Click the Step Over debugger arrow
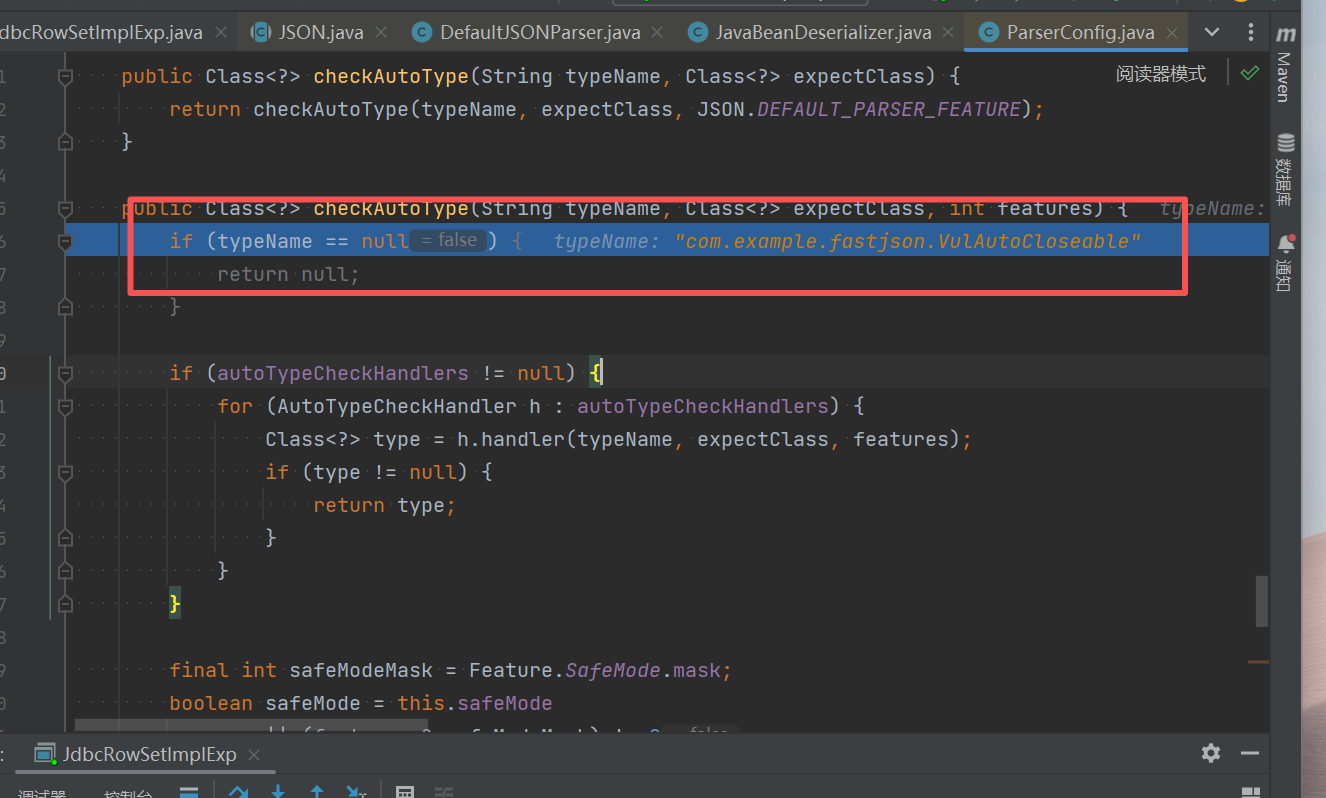The height and width of the screenshot is (798, 1326). click(x=238, y=792)
